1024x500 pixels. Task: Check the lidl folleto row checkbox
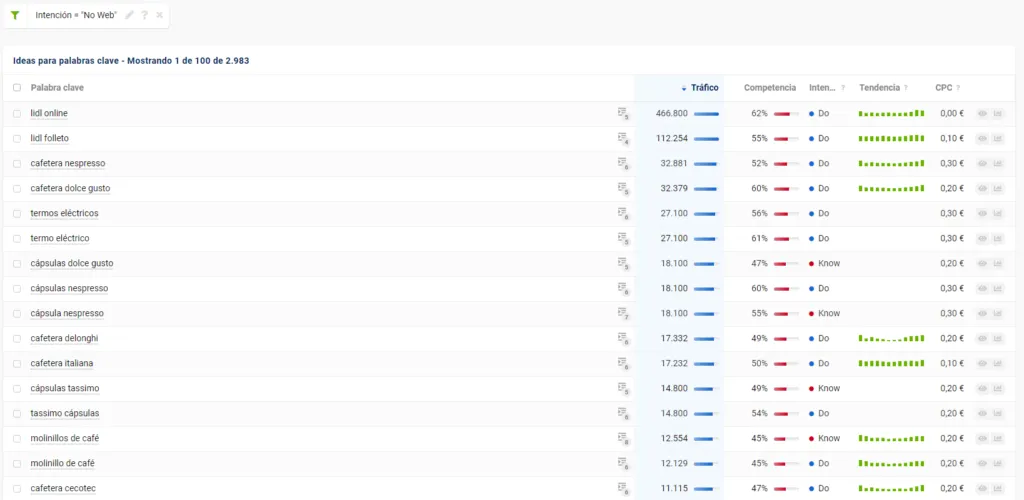(x=17, y=138)
